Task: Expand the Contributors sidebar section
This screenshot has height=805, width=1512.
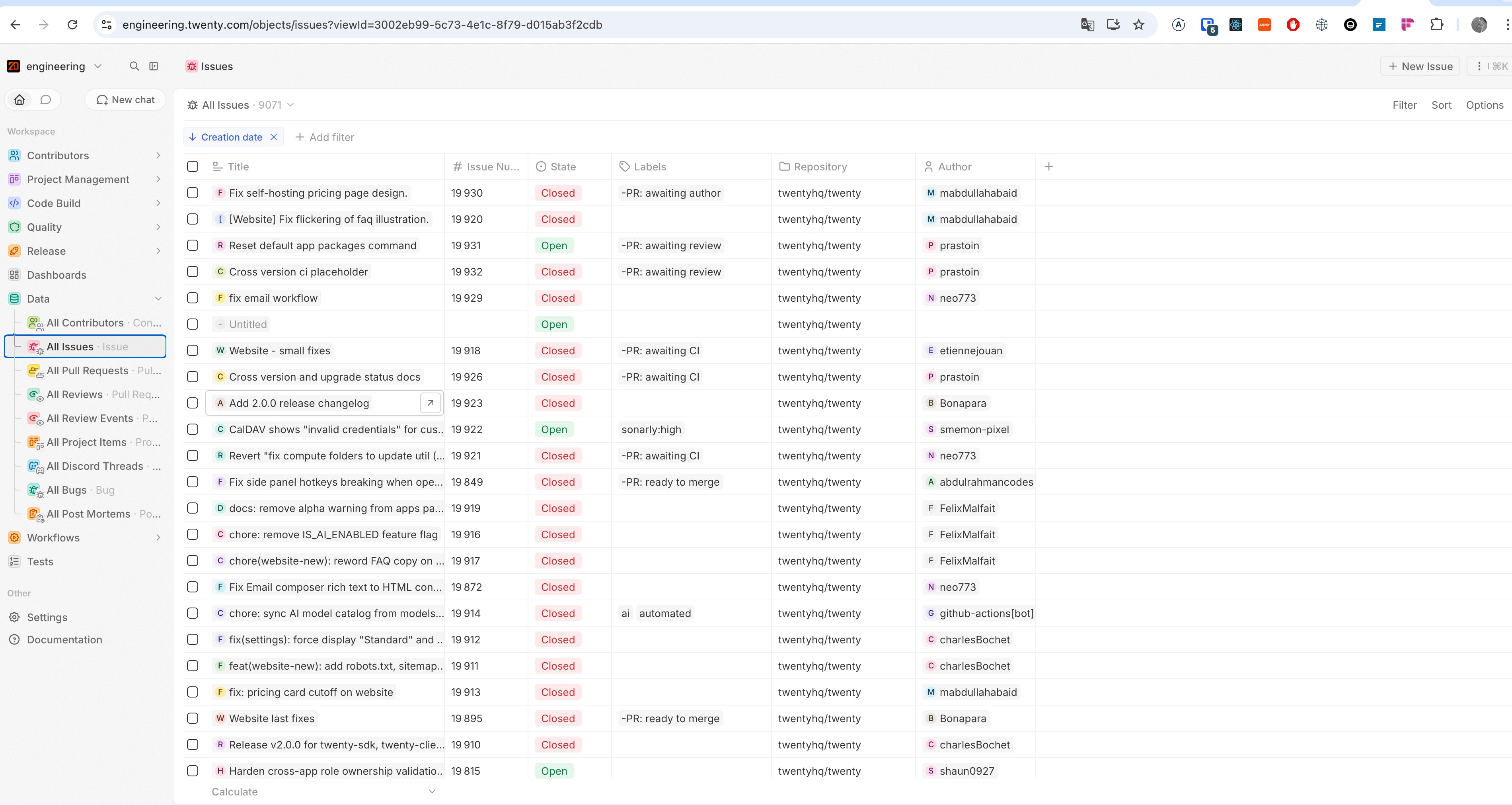Action: pos(158,156)
